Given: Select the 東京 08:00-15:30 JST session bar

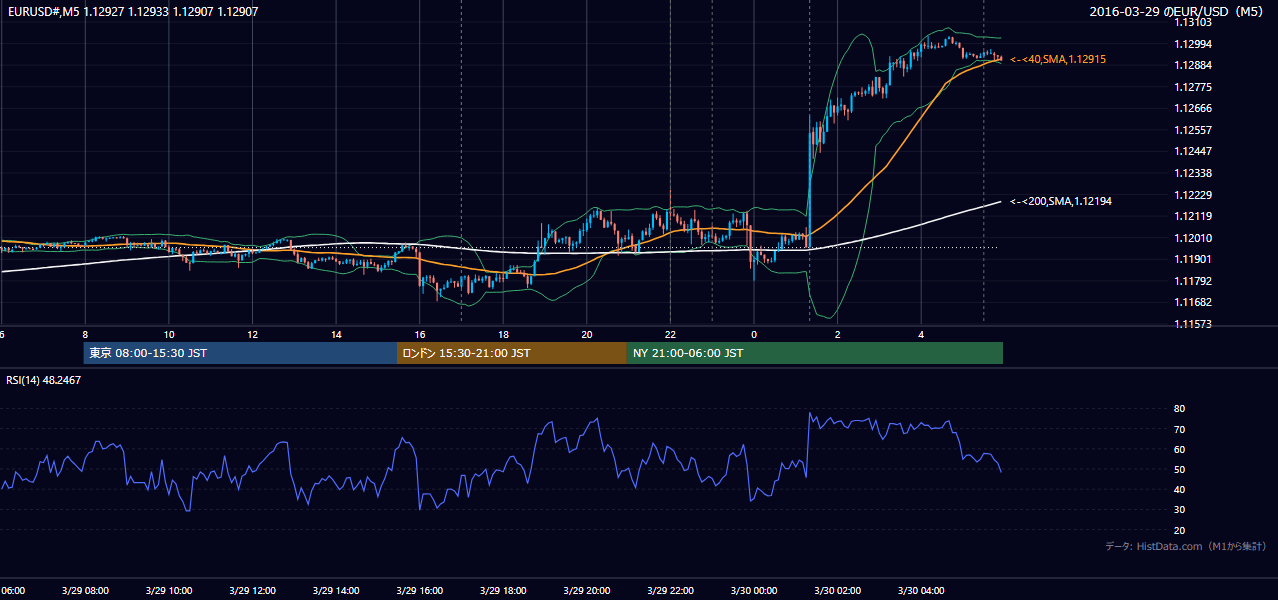Looking at the screenshot, I should click(241, 353).
